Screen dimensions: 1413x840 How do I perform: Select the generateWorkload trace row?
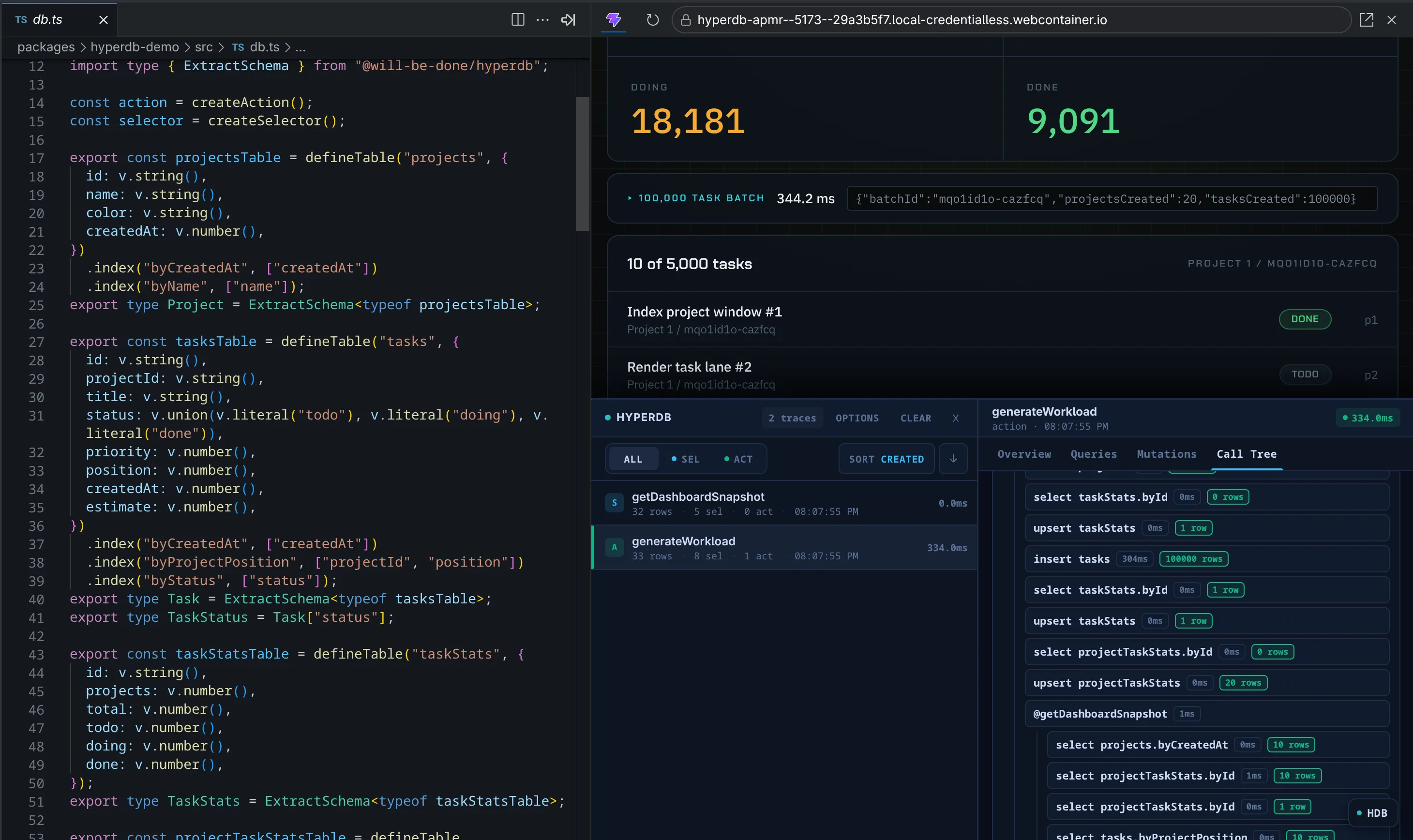[x=784, y=547]
